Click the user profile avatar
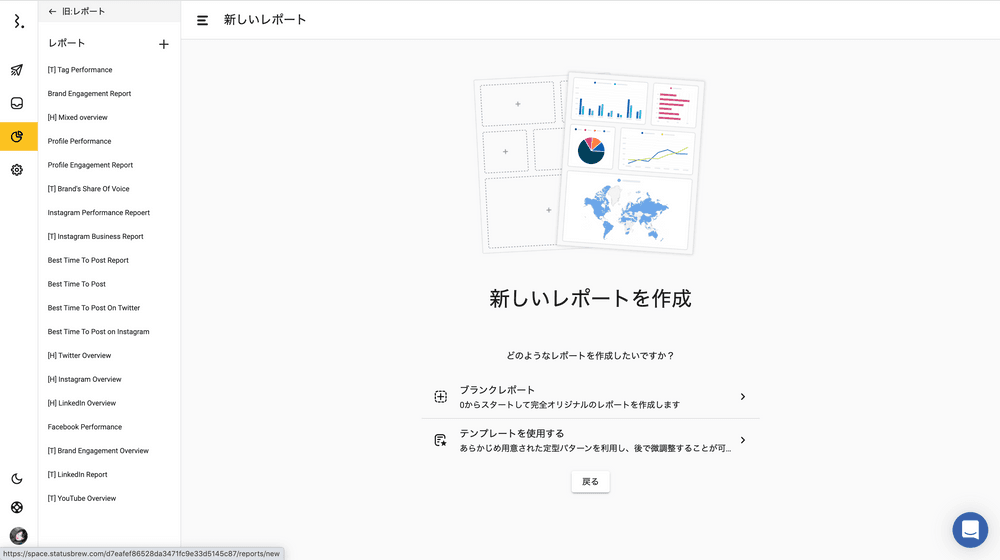The width and height of the screenshot is (1000, 560). coord(18,536)
